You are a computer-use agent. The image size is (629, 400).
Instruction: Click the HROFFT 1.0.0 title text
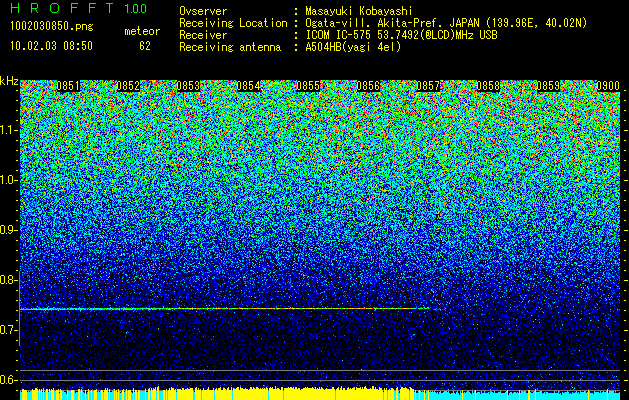(x=78, y=8)
